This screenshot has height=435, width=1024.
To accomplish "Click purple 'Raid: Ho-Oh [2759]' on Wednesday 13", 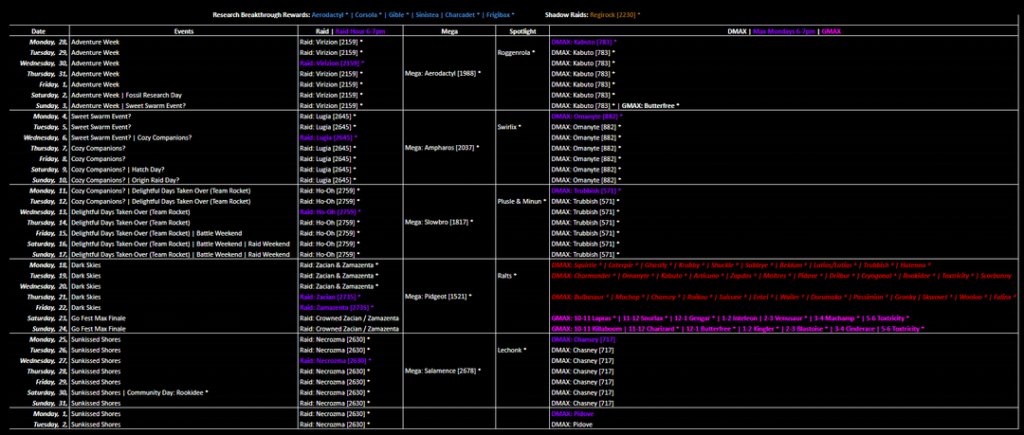I will click(x=330, y=212).
